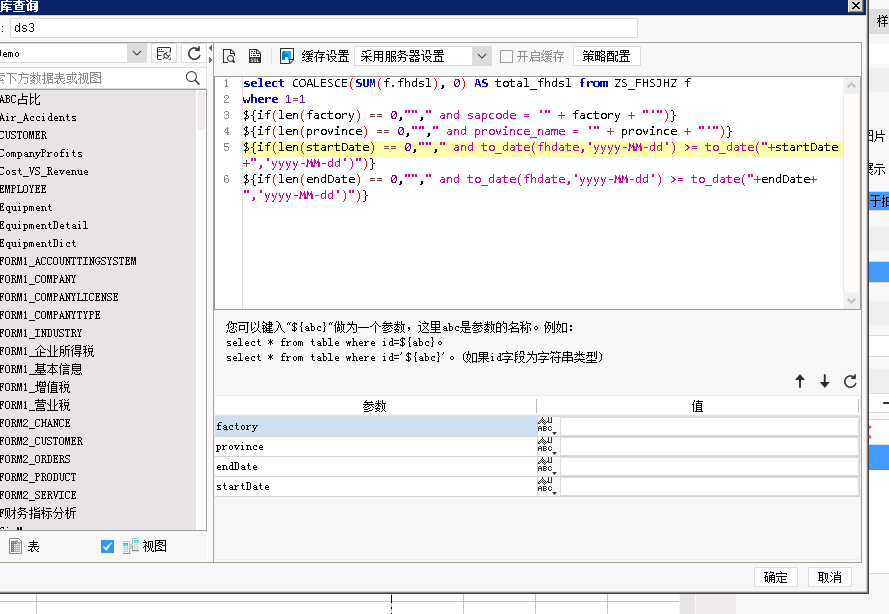Select the FORM1_企业所得税 table
This screenshot has width=889, height=614.
coord(47,351)
